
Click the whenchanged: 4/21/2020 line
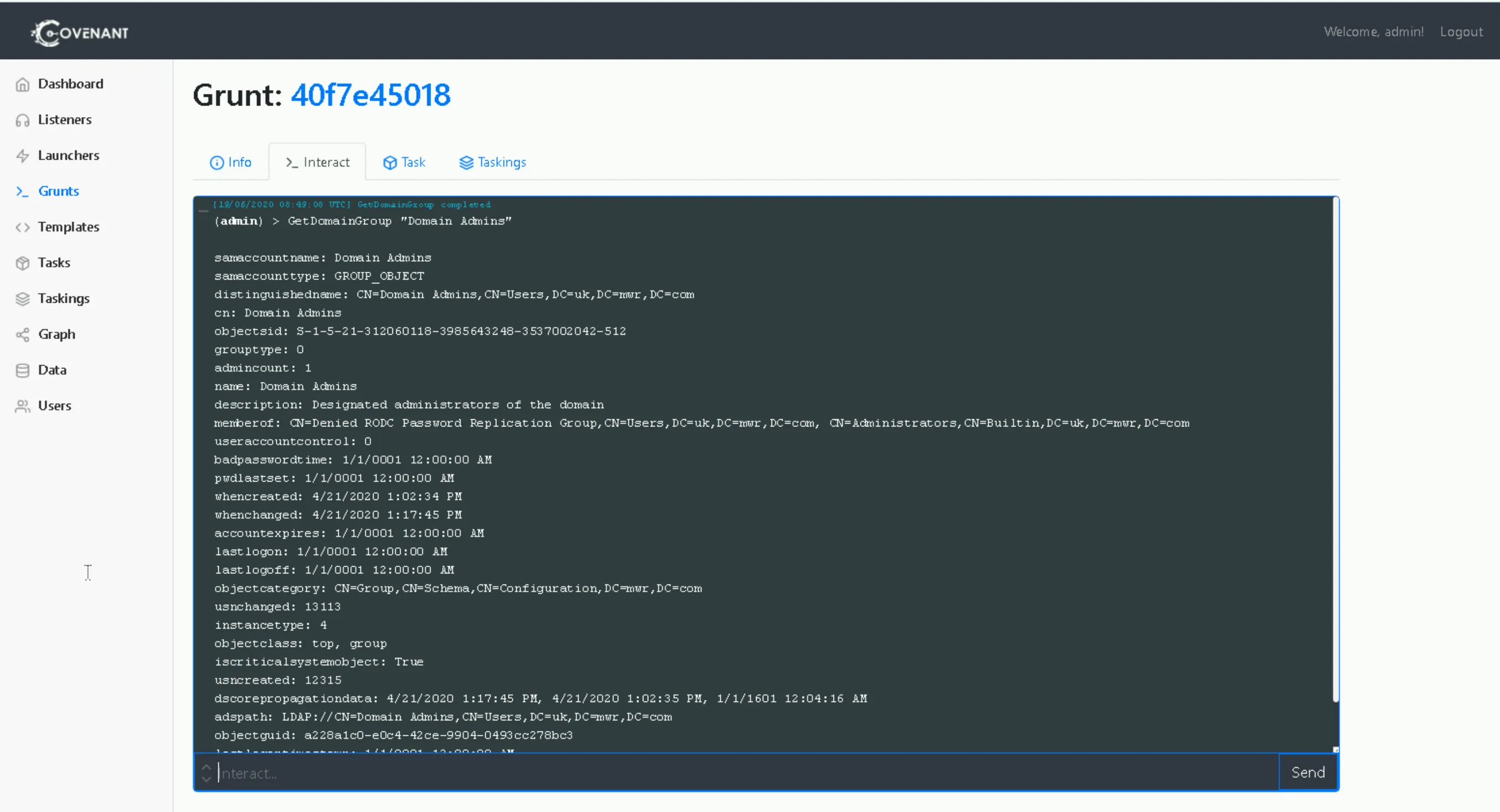[338, 515]
